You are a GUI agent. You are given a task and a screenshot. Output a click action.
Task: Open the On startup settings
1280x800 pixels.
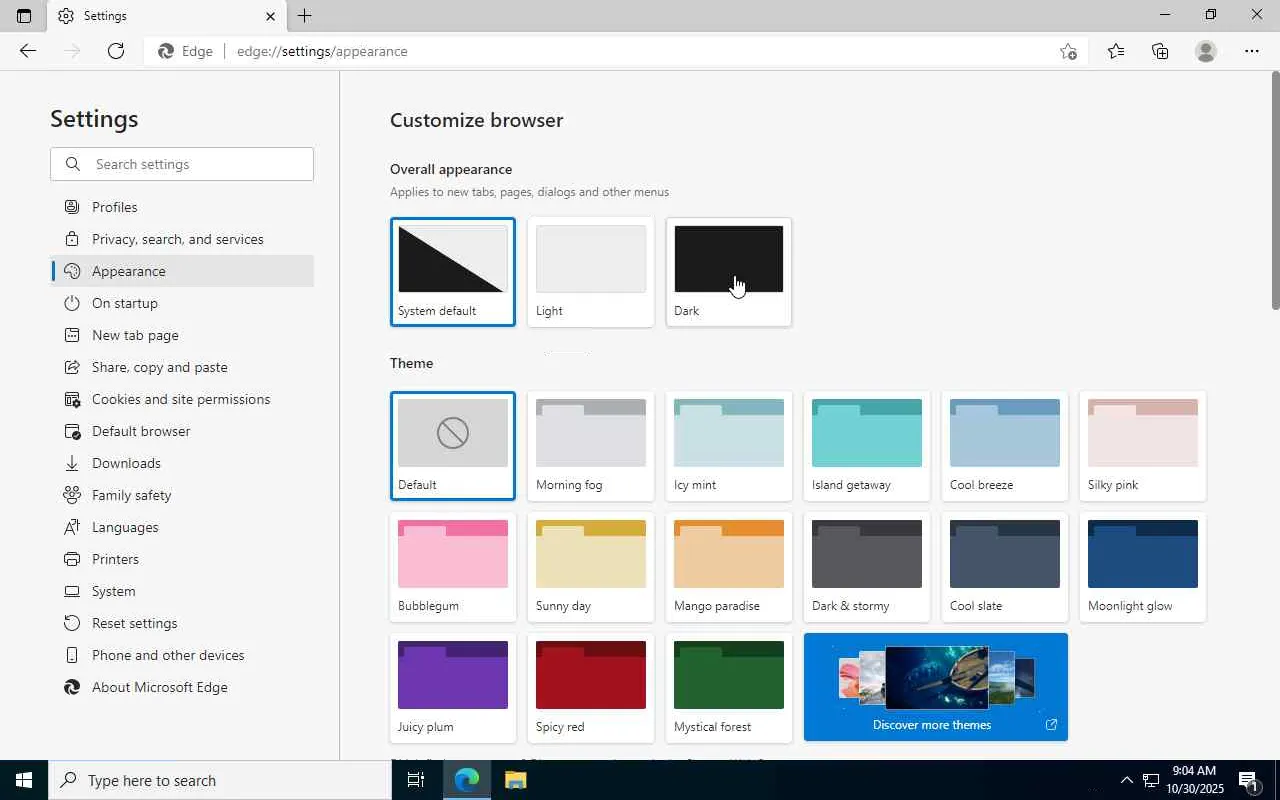click(182, 303)
